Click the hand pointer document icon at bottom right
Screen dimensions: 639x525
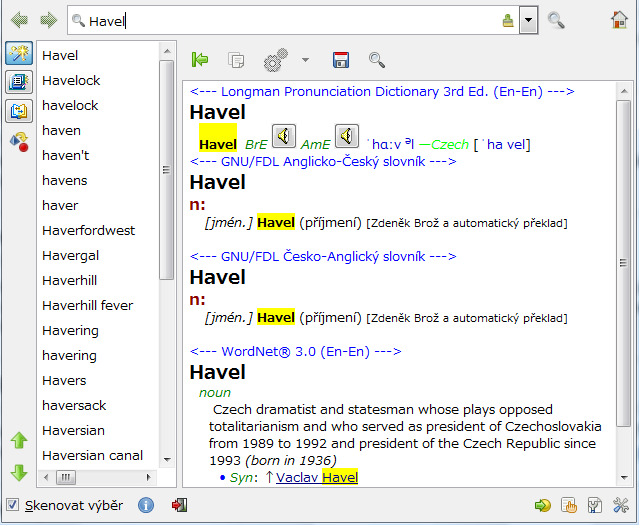pos(569,505)
